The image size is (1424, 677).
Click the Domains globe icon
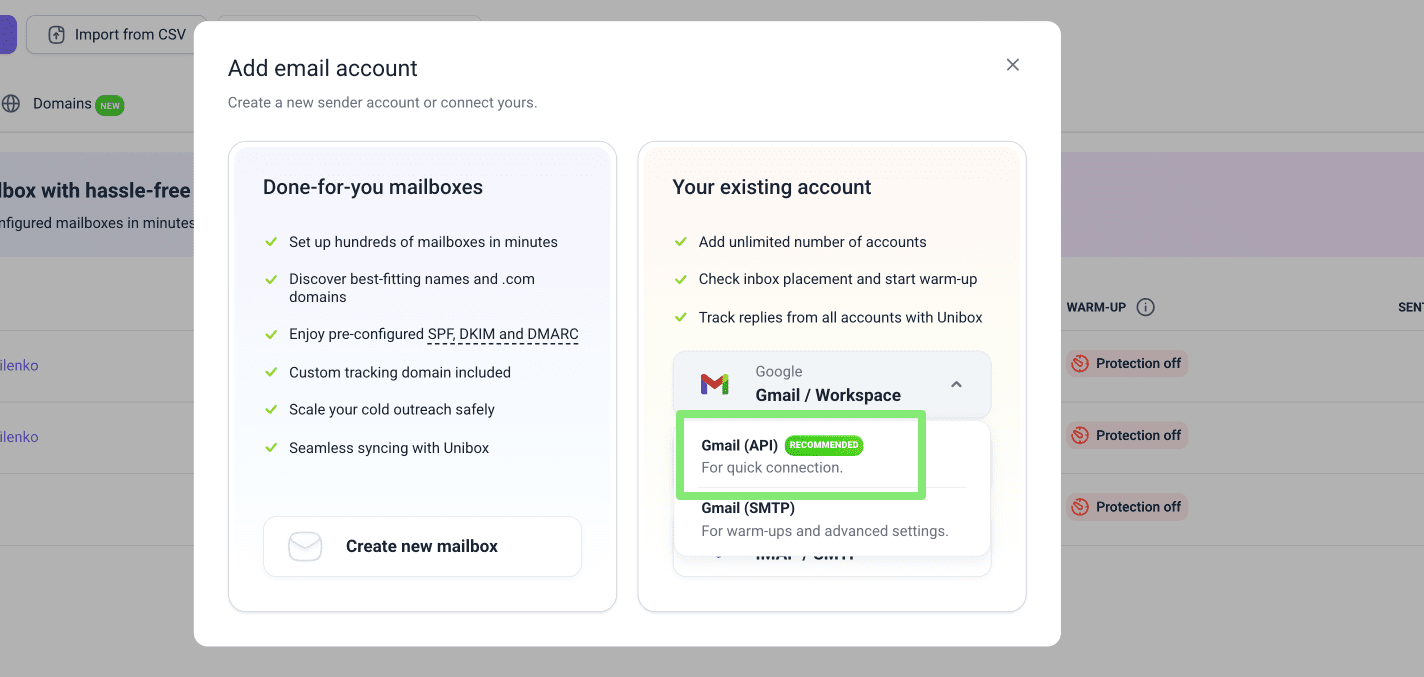[11, 104]
